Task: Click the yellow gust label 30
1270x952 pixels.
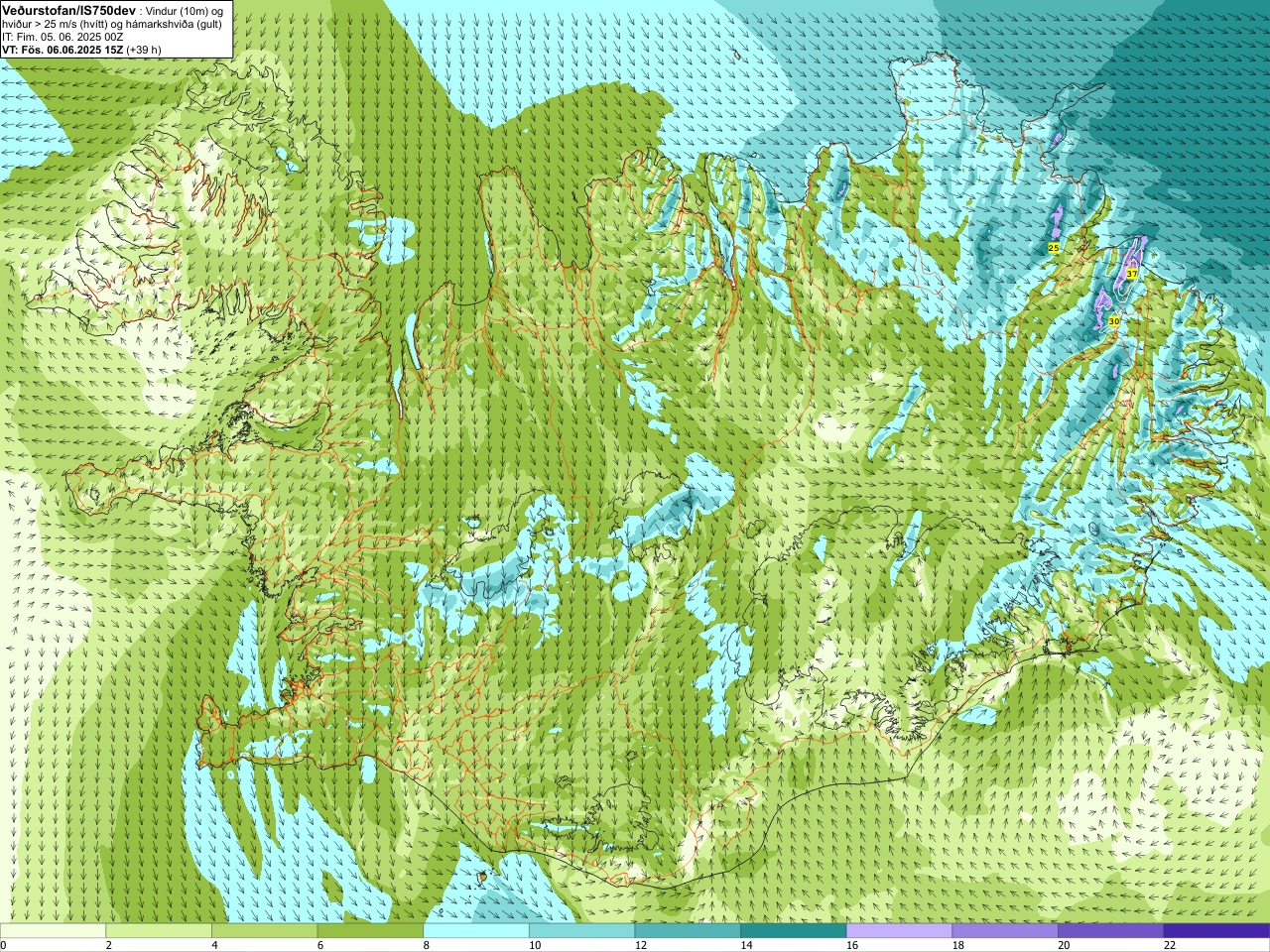Action: click(x=1114, y=321)
